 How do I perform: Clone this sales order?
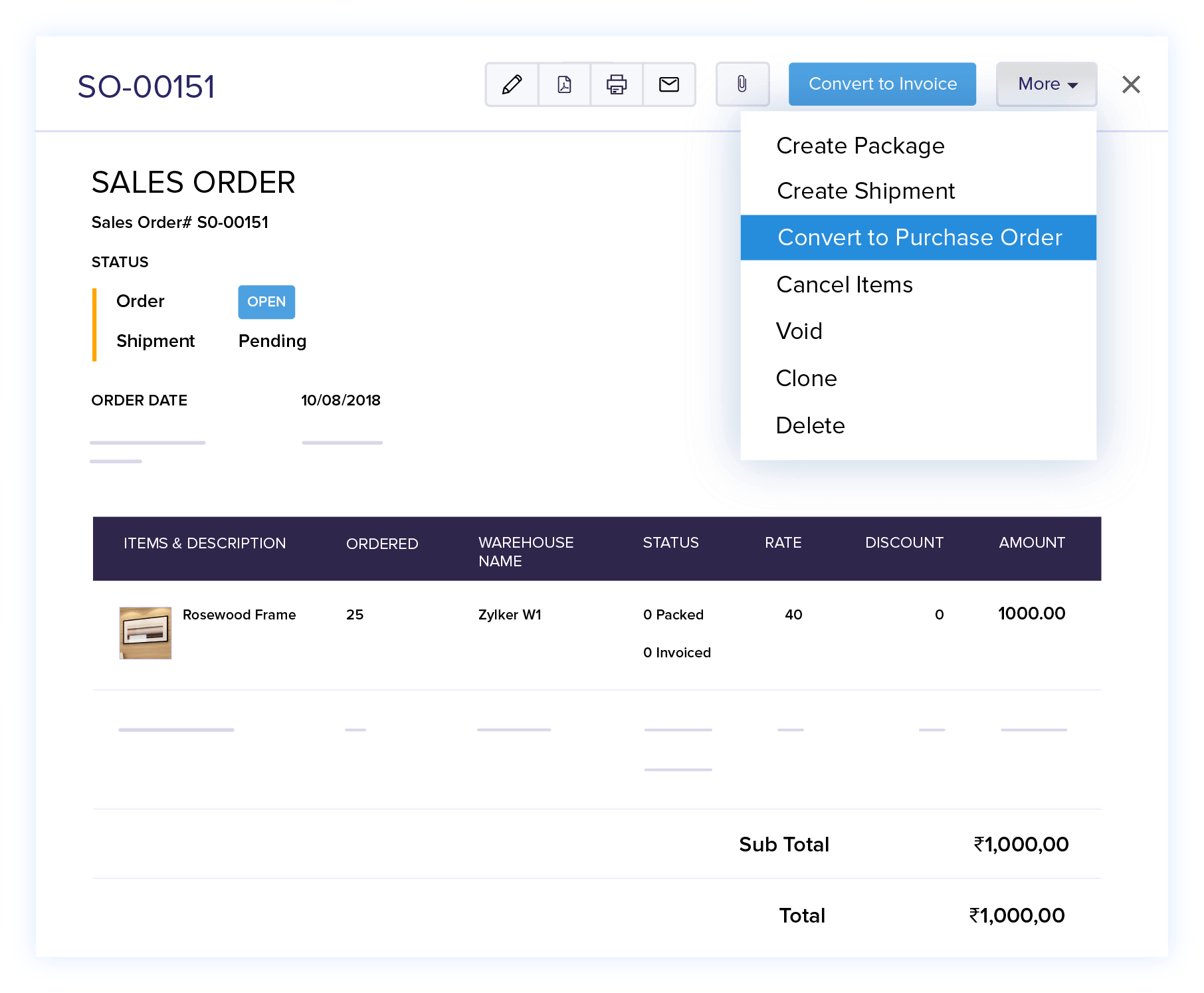click(x=806, y=378)
